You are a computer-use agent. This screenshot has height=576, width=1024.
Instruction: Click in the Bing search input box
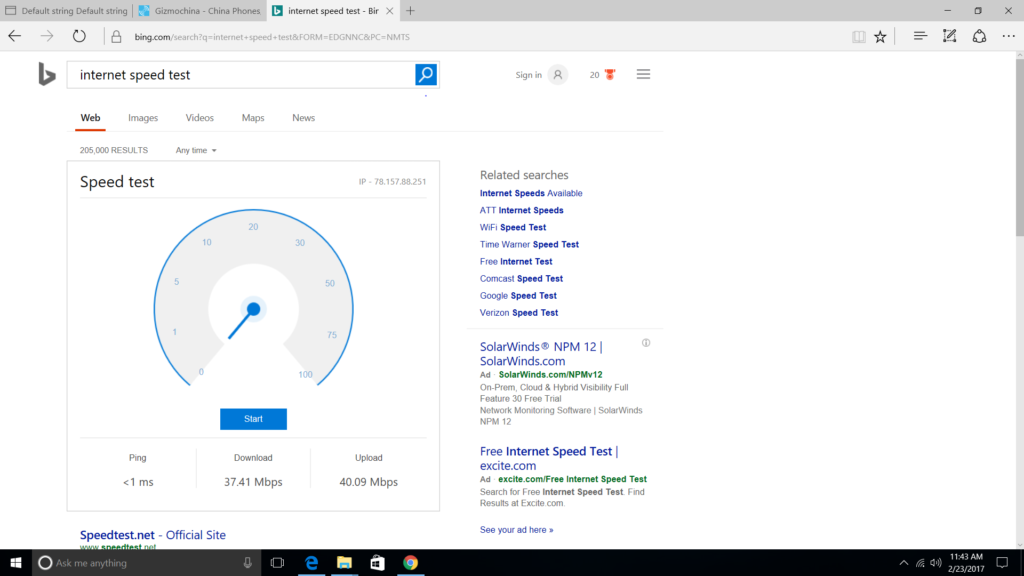(x=242, y=74)
